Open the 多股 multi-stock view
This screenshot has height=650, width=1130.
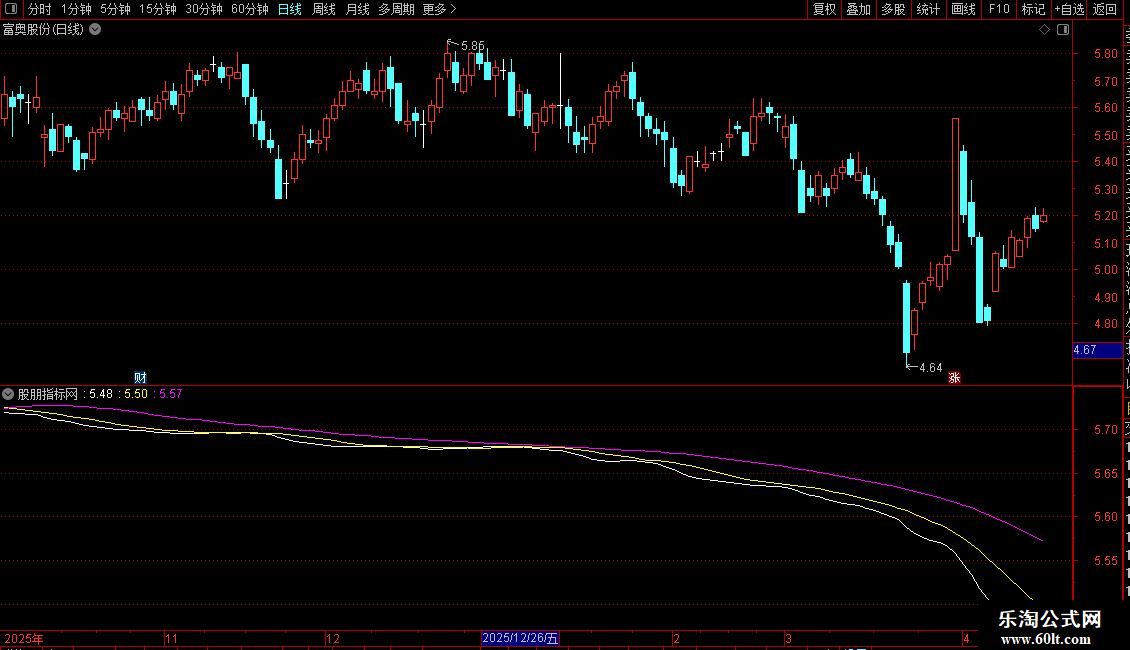[x=894, y=9]
